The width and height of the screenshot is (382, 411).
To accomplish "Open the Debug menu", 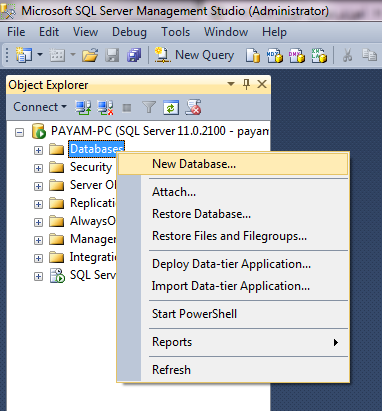I will click(x=129, y=32).
